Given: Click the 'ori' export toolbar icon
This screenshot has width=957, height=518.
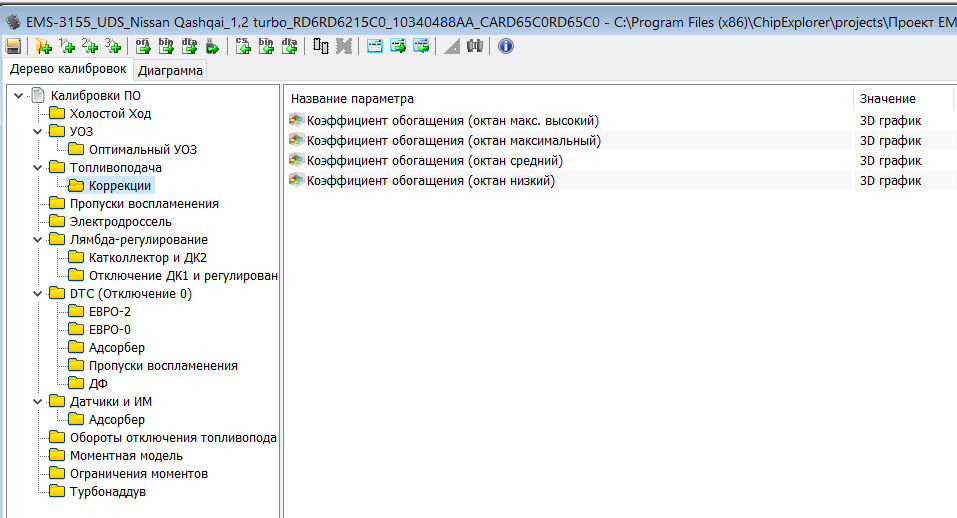Looking at the screenshot, I should (142, 46).
